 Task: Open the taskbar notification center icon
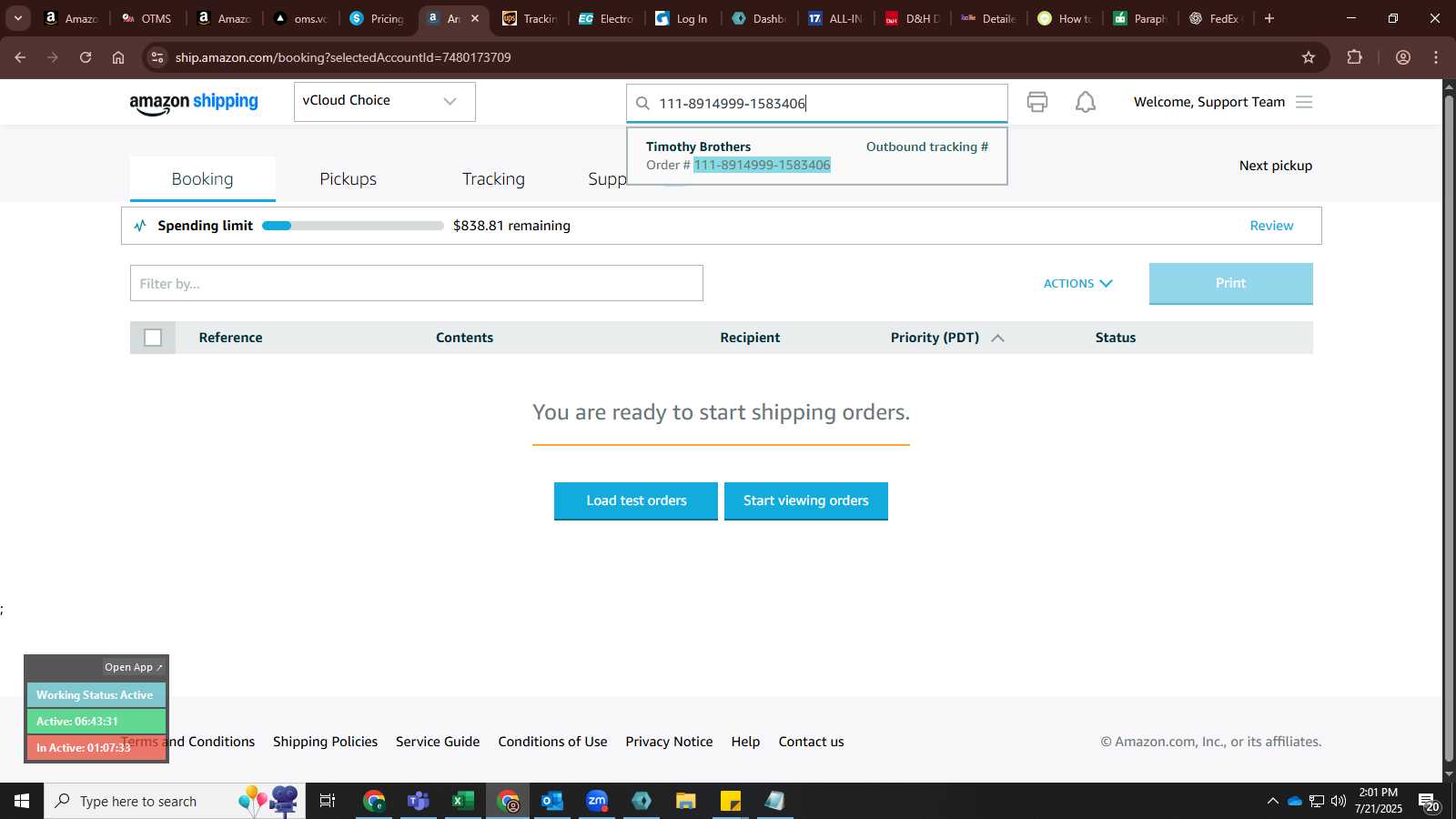click(1428, 802)
